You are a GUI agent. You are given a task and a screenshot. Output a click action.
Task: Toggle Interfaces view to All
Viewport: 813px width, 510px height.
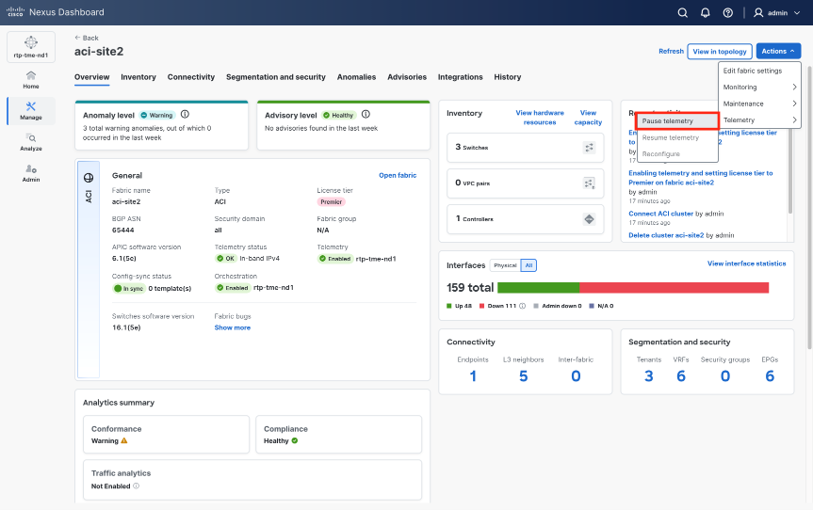(529, 265)
